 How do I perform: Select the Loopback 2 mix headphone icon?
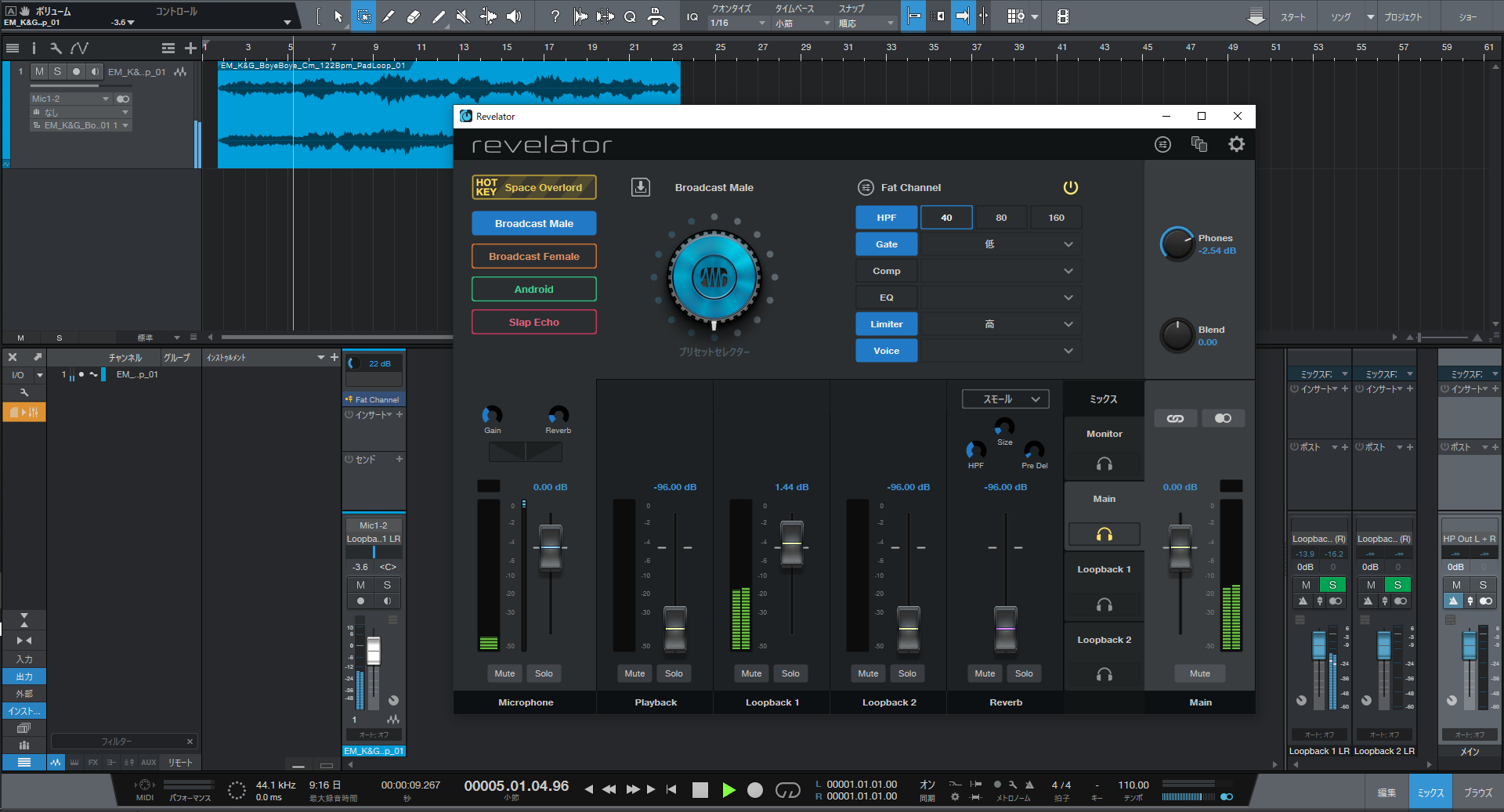pyautogui.click(x=1104, y=674)
